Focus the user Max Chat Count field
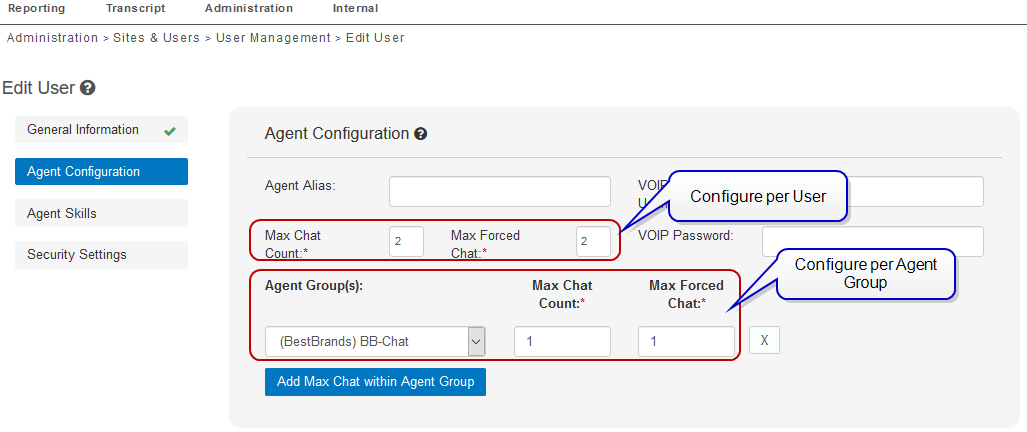 pyautogui.click(x=406, y=241)
